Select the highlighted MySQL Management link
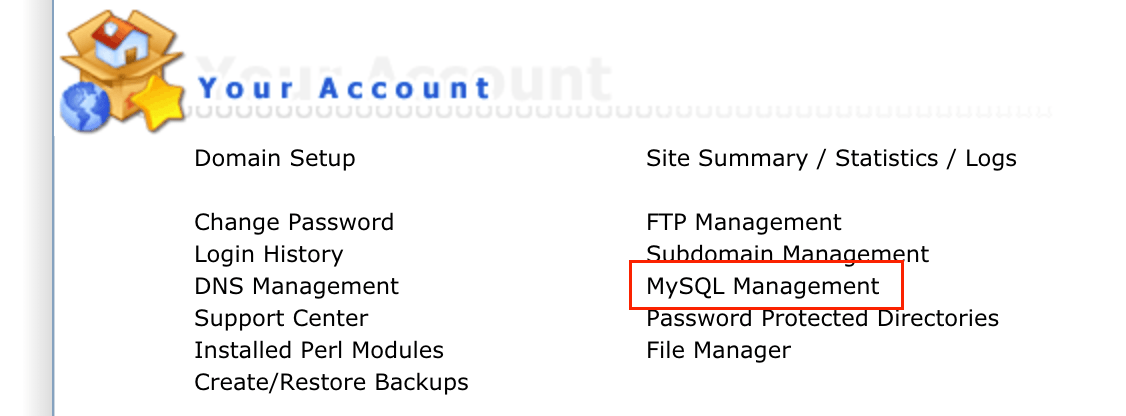Viewport: 1126px width, 416px height. point(763,286)
